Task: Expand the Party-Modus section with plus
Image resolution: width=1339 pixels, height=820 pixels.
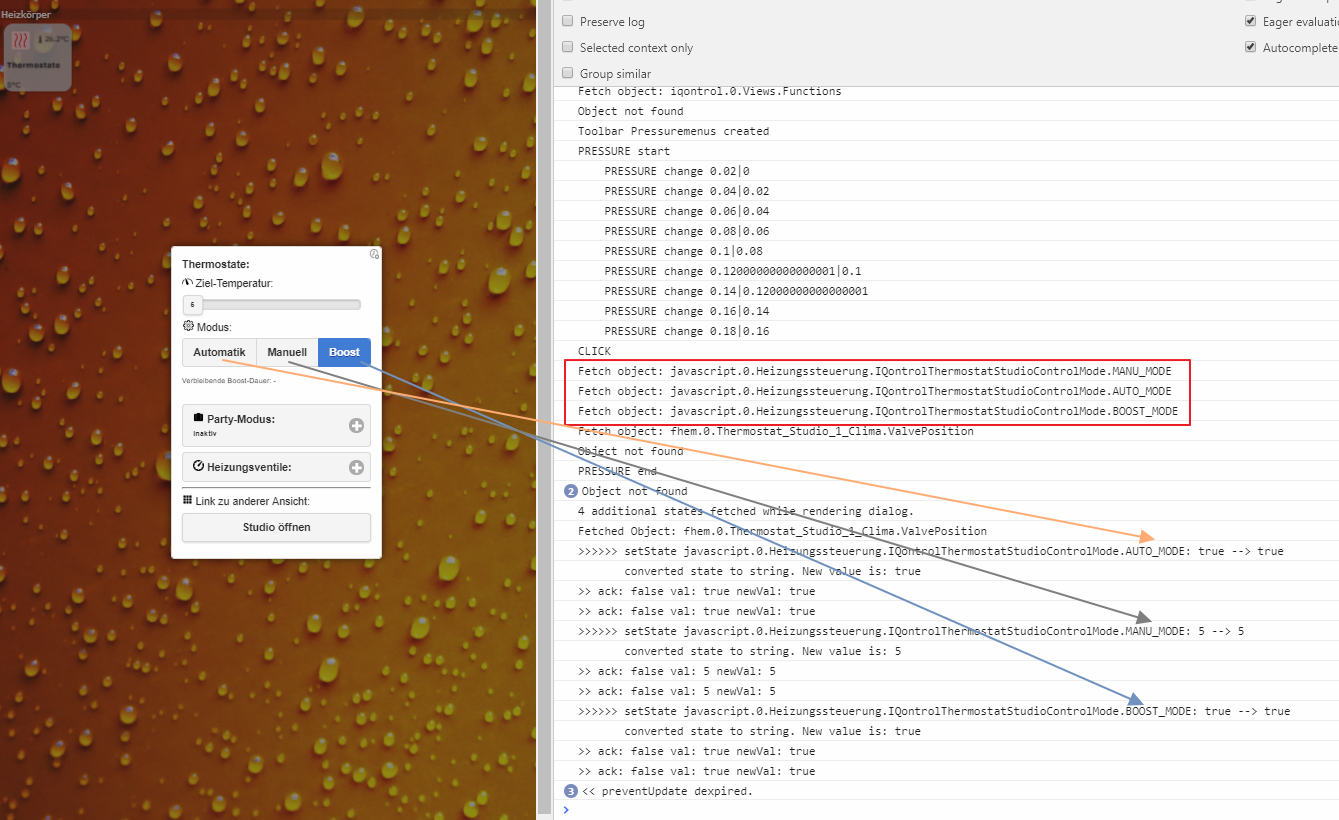Action: (x=356, y=425)
